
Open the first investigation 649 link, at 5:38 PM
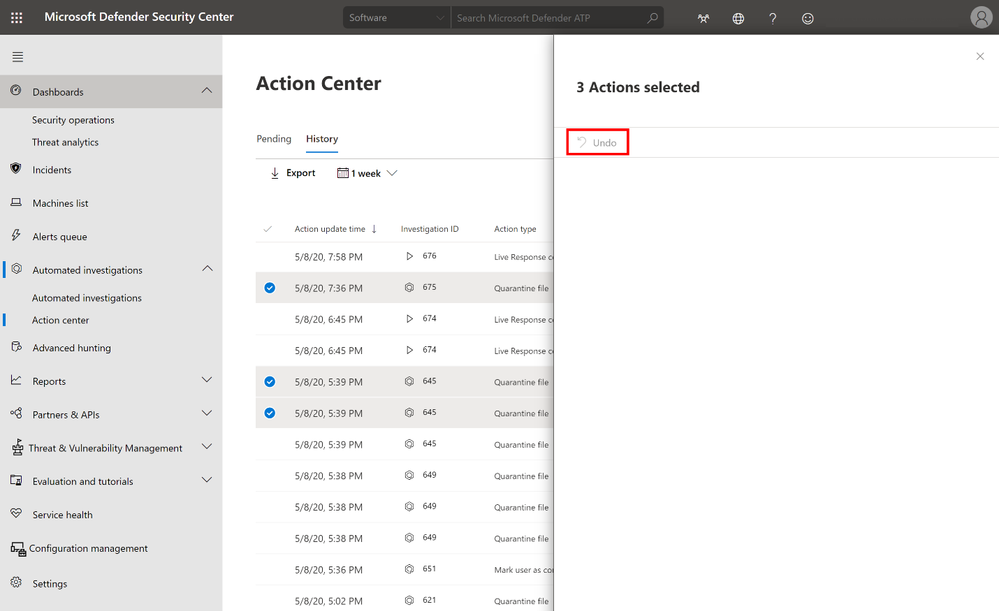click(429, 475)
